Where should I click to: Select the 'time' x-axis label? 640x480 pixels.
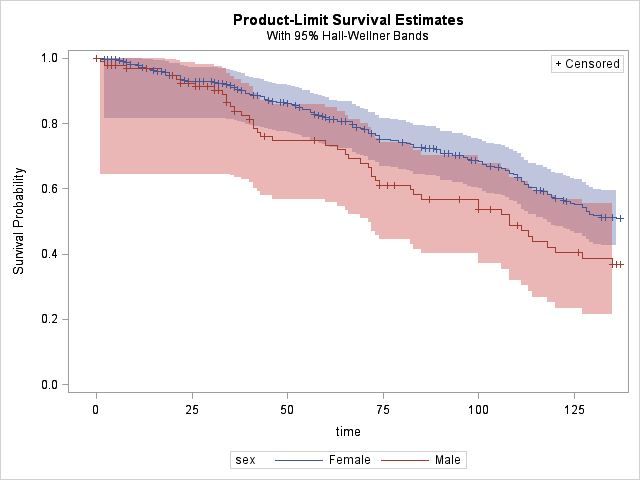[348, 432]
